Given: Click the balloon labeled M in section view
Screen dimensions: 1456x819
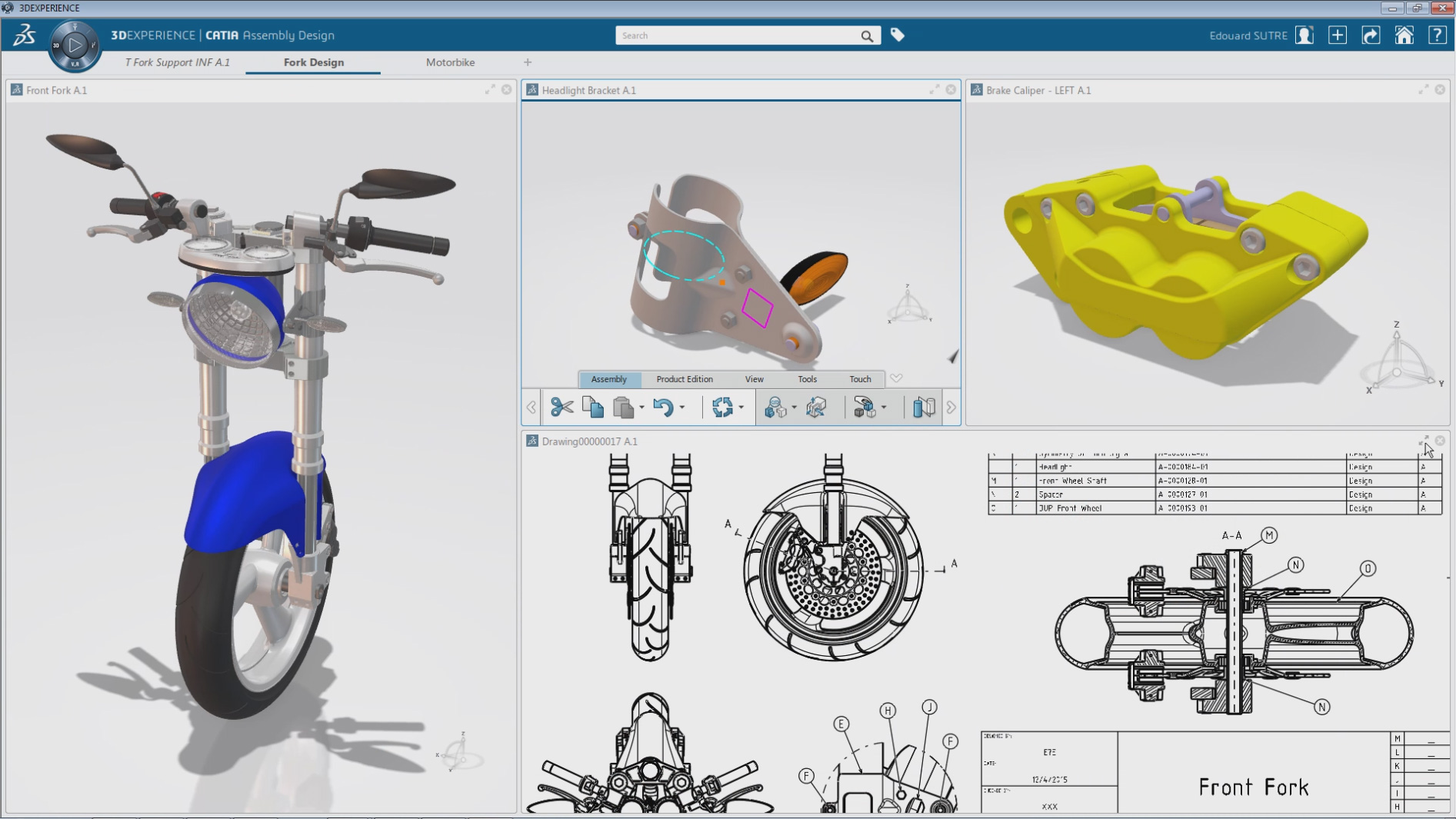Looking at the screenshot, I should point(1268,535).
